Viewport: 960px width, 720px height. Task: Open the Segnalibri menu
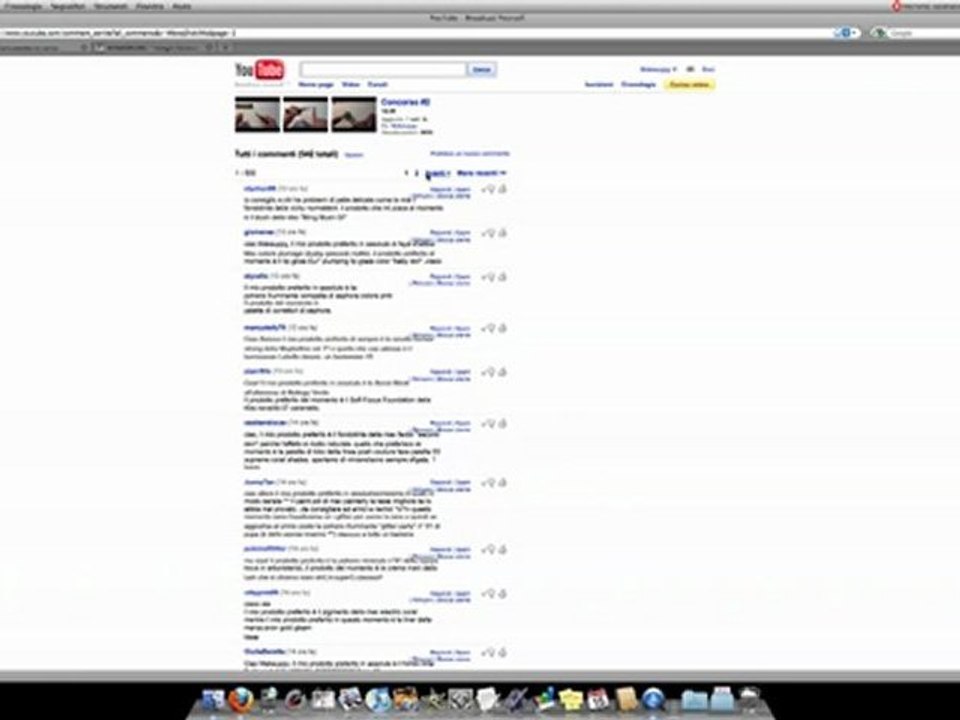pos(67,6)
